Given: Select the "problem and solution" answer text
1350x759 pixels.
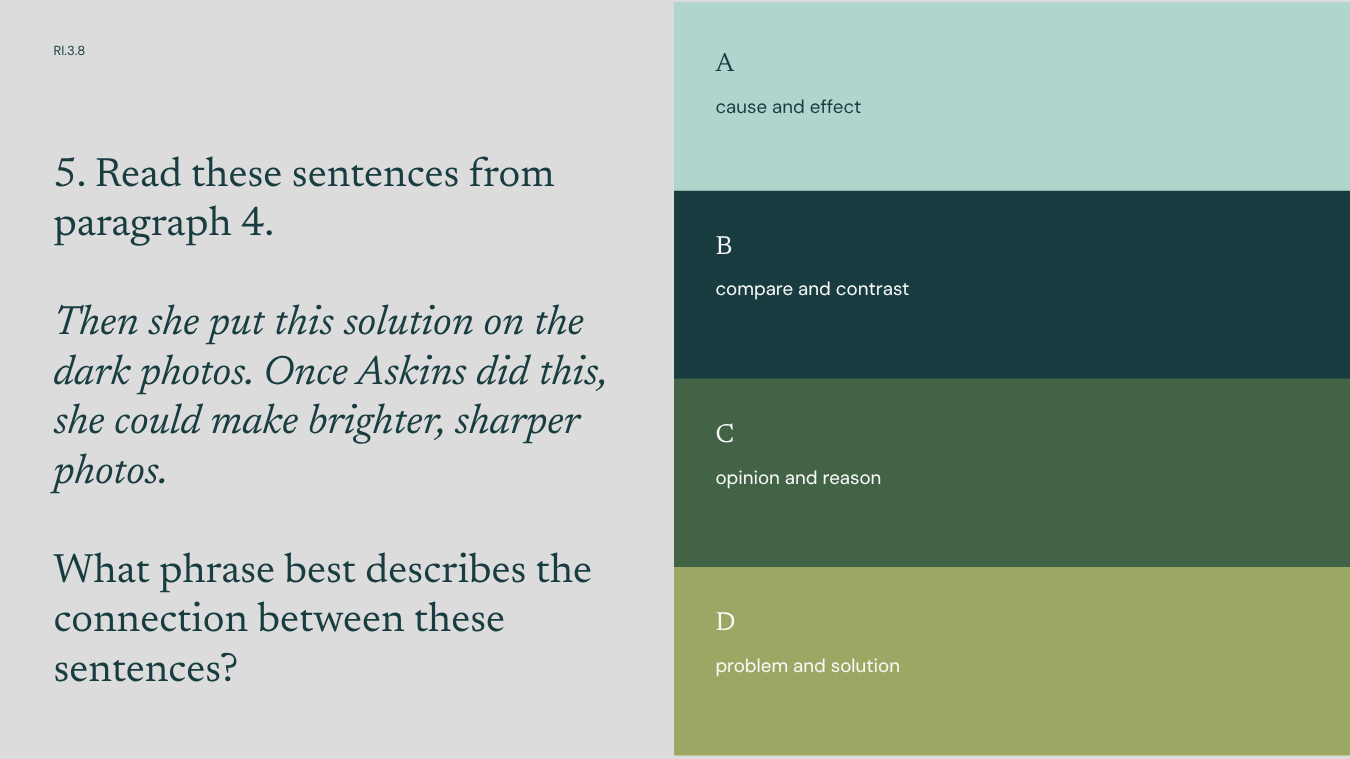Looking at the screenshot, I should point(807,666).
